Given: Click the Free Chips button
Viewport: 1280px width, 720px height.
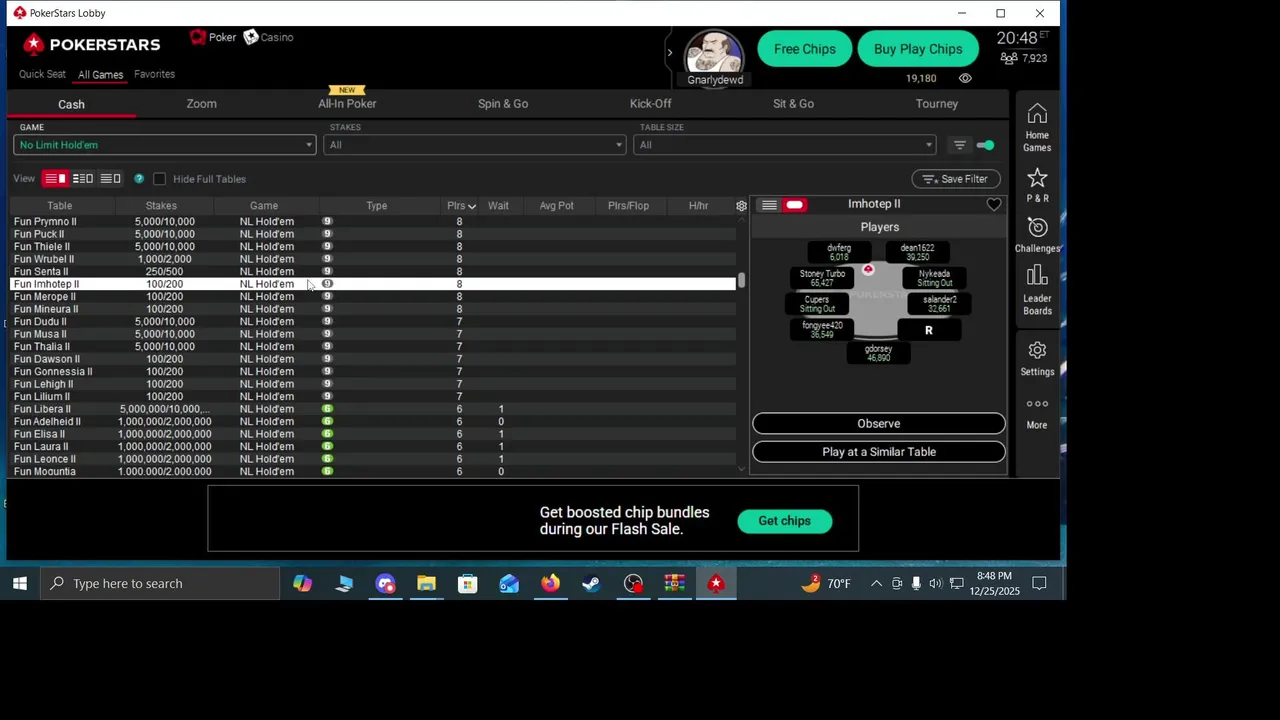Looking at the screenshot, I should coord(804,49).
